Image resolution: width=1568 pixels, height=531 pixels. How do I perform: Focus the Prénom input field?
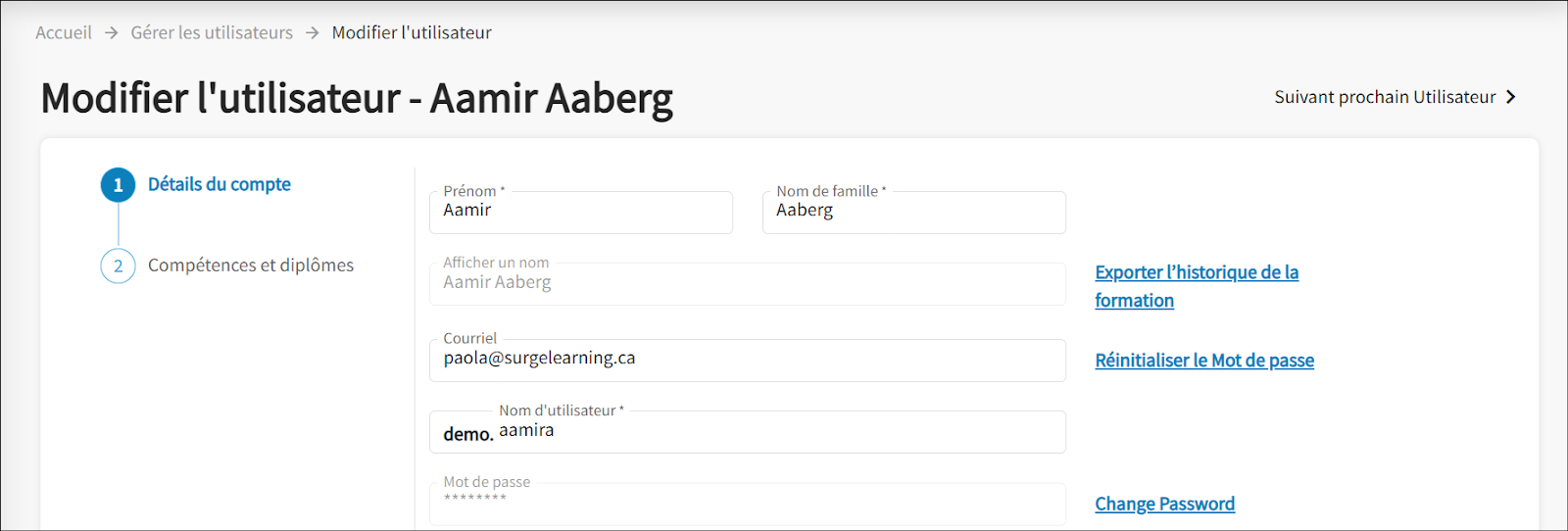point(580,213)
